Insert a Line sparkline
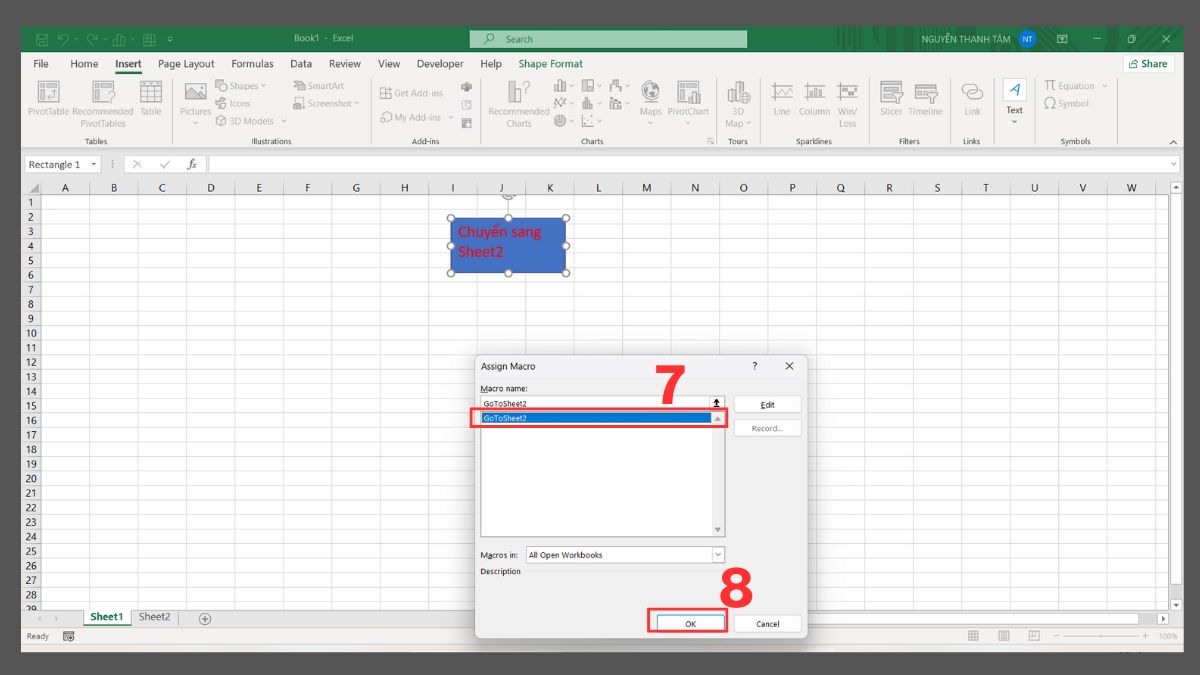The height and width of the screenshot is (675, 1200). 781,100
